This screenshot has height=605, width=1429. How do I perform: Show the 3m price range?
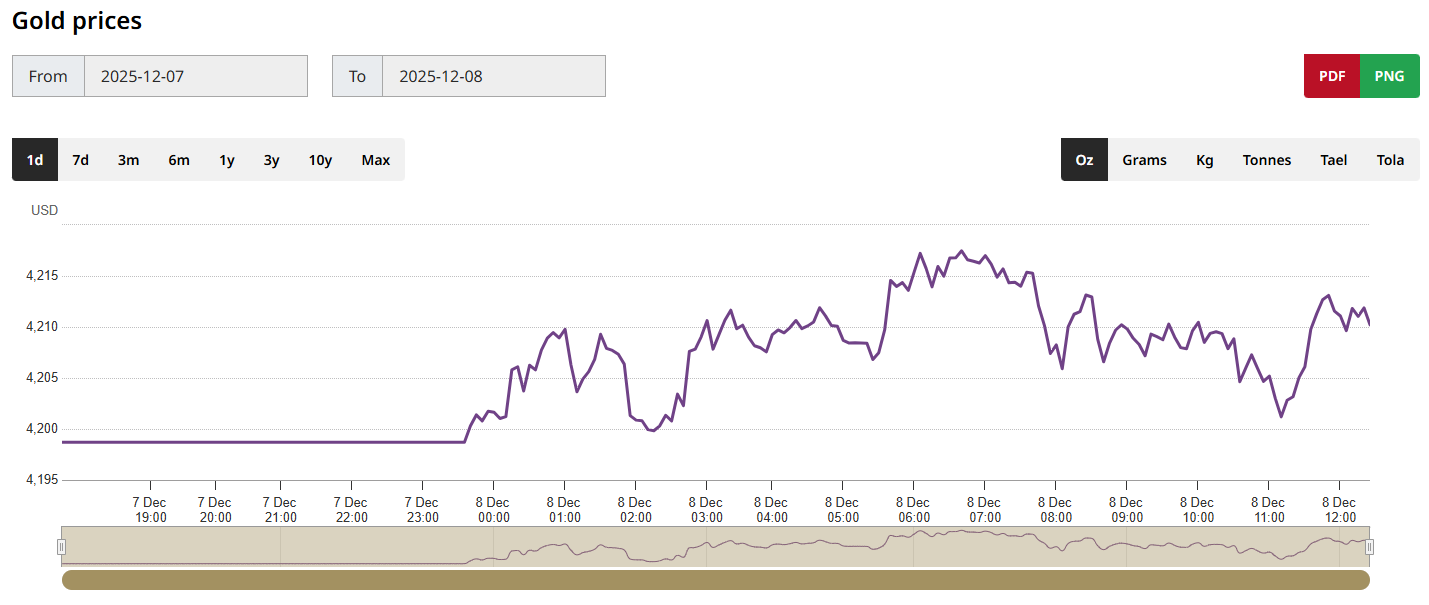point(128,160)
